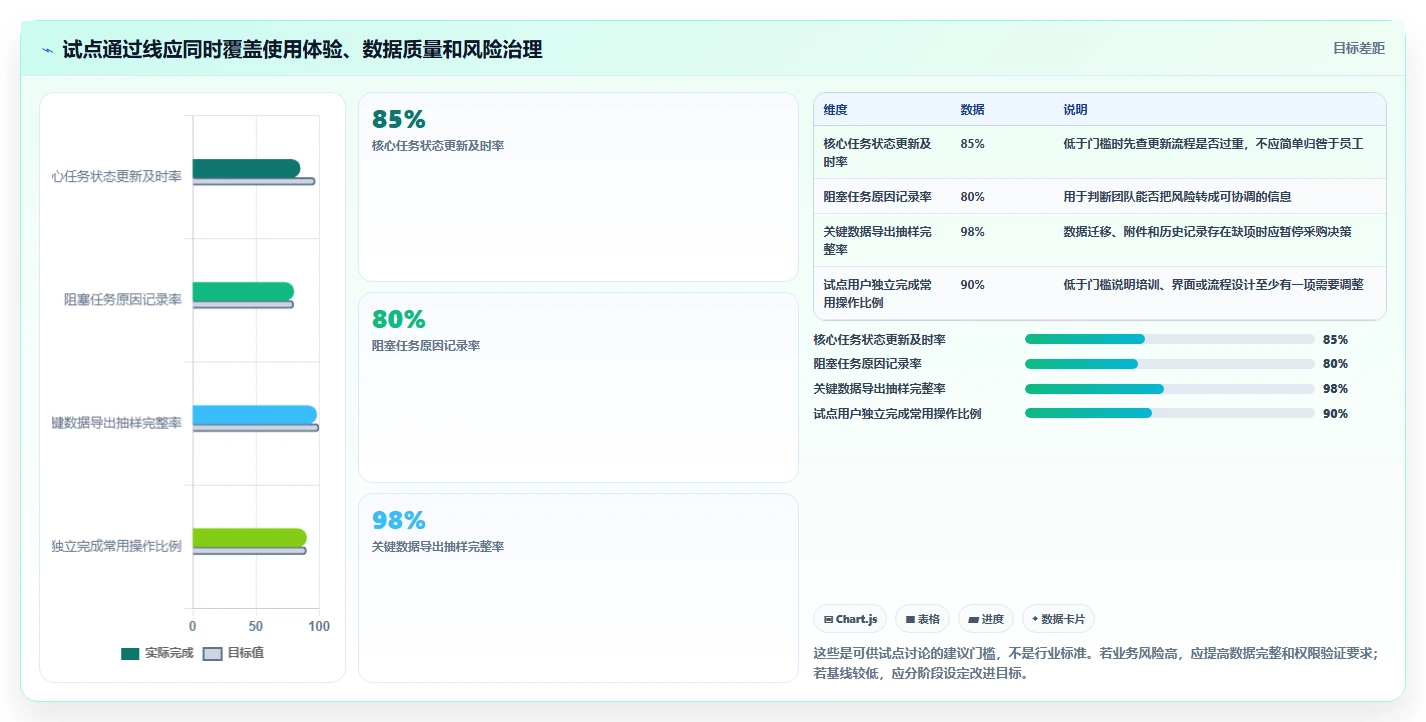The image size is (1426, 722).
Task: Click the 核心任务状态更新及时率 caption under the 85% card
Action: (x=438, y=146)
